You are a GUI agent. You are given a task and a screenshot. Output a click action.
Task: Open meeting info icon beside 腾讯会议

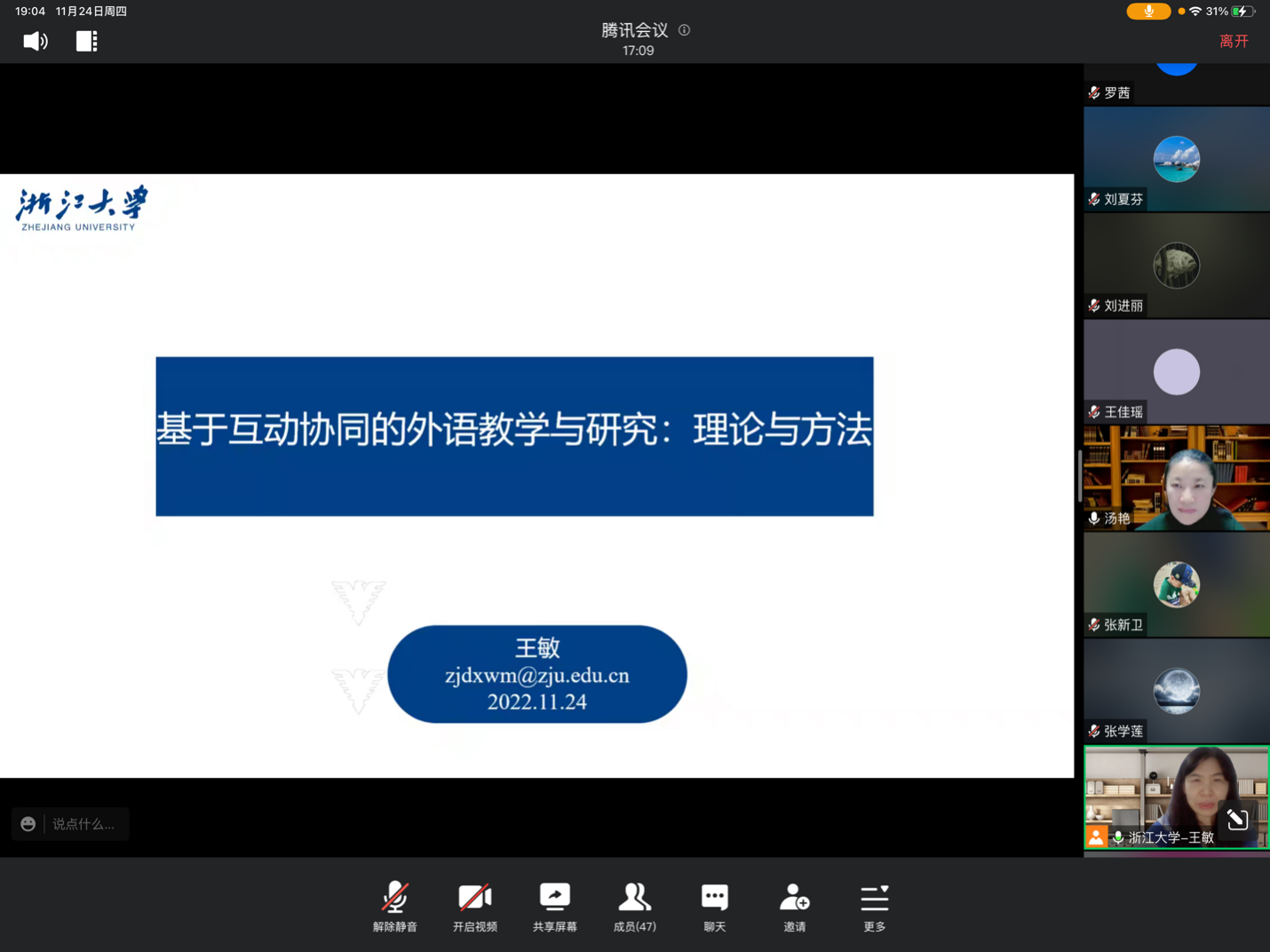click(x=684, y=30)
